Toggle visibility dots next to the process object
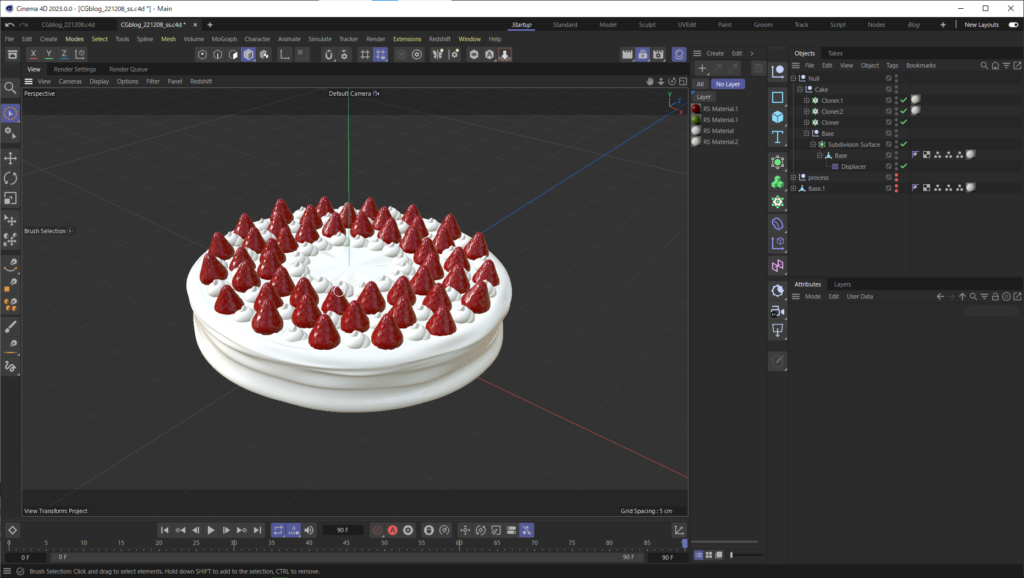 coord(896,177)
